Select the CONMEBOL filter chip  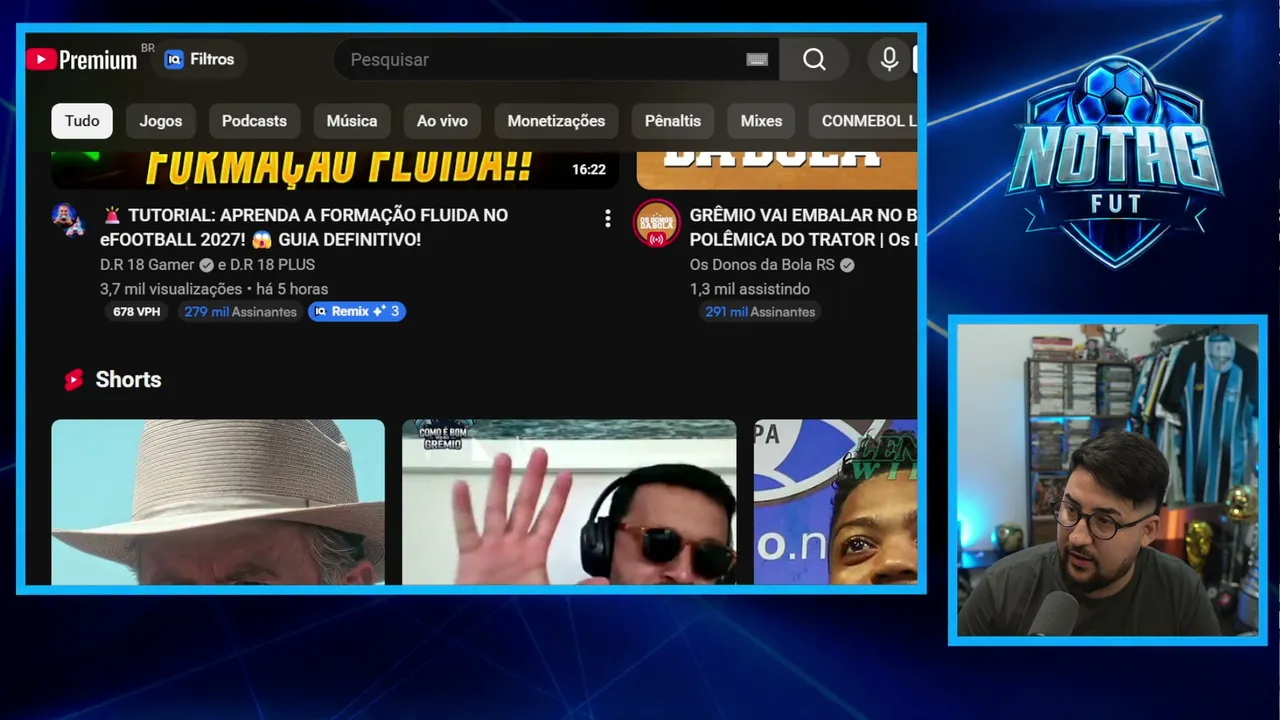863,121
